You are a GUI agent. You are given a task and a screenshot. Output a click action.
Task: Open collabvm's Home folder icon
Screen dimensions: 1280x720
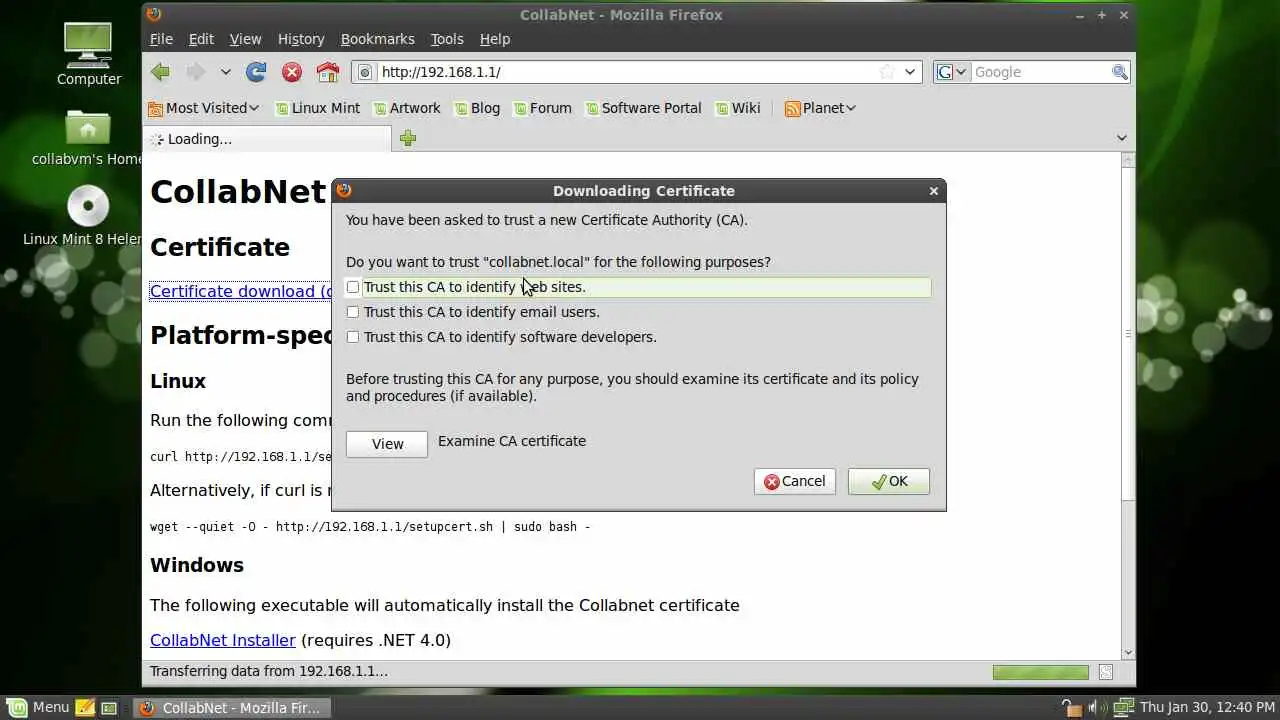coord(88,137)
